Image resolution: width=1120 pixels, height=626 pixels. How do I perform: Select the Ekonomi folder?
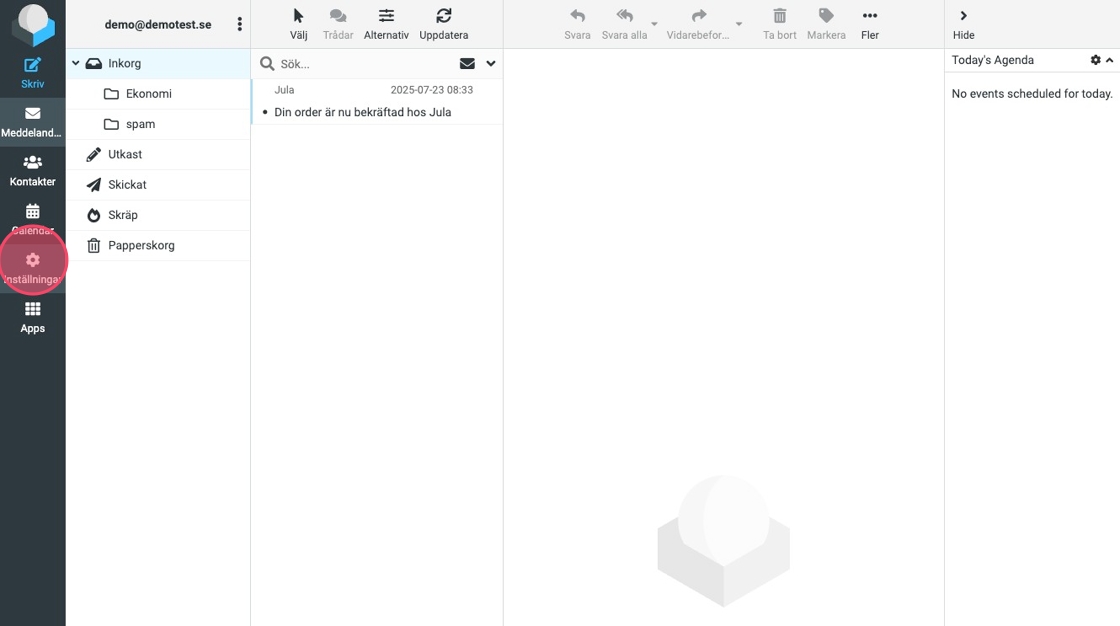[x=148, y=94]
